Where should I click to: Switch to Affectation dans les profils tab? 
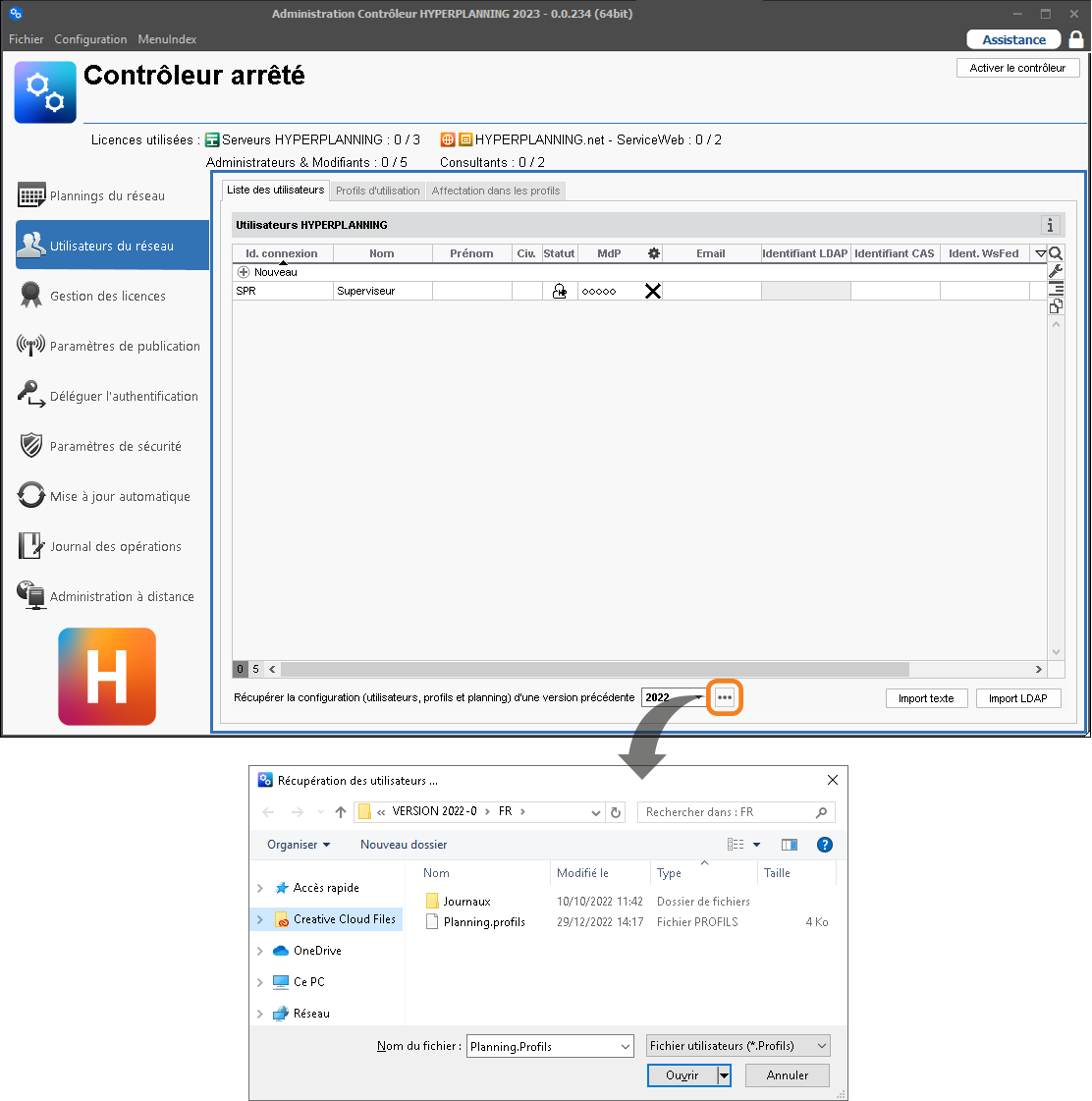click(x=496, y=191)
